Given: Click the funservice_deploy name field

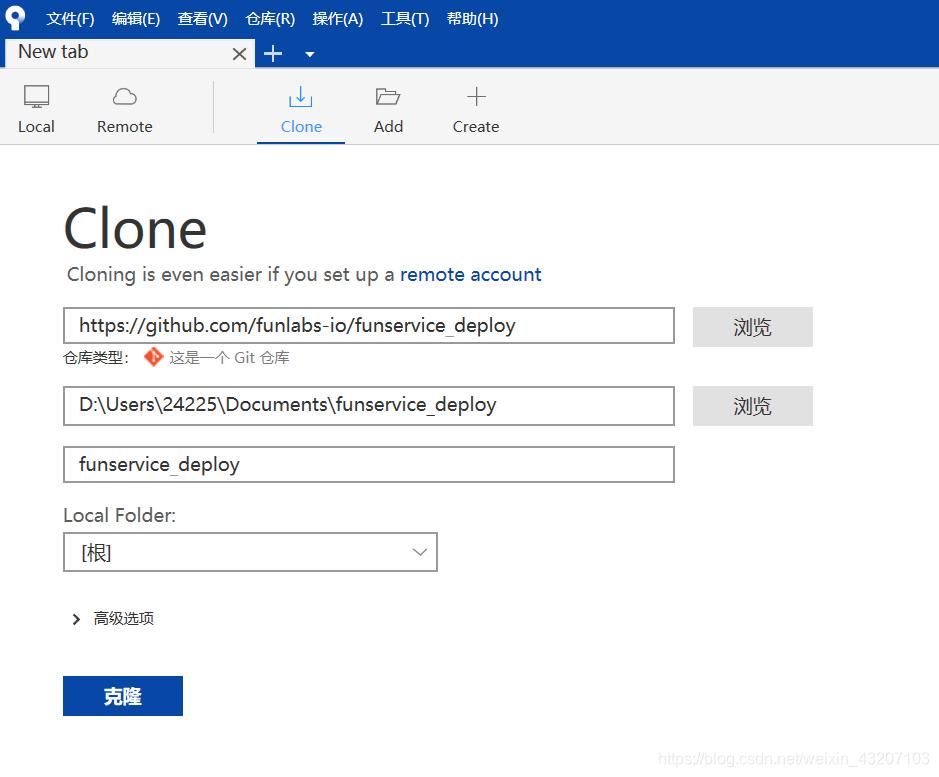Looking at the screenshot, I should [x=369, y=464].
